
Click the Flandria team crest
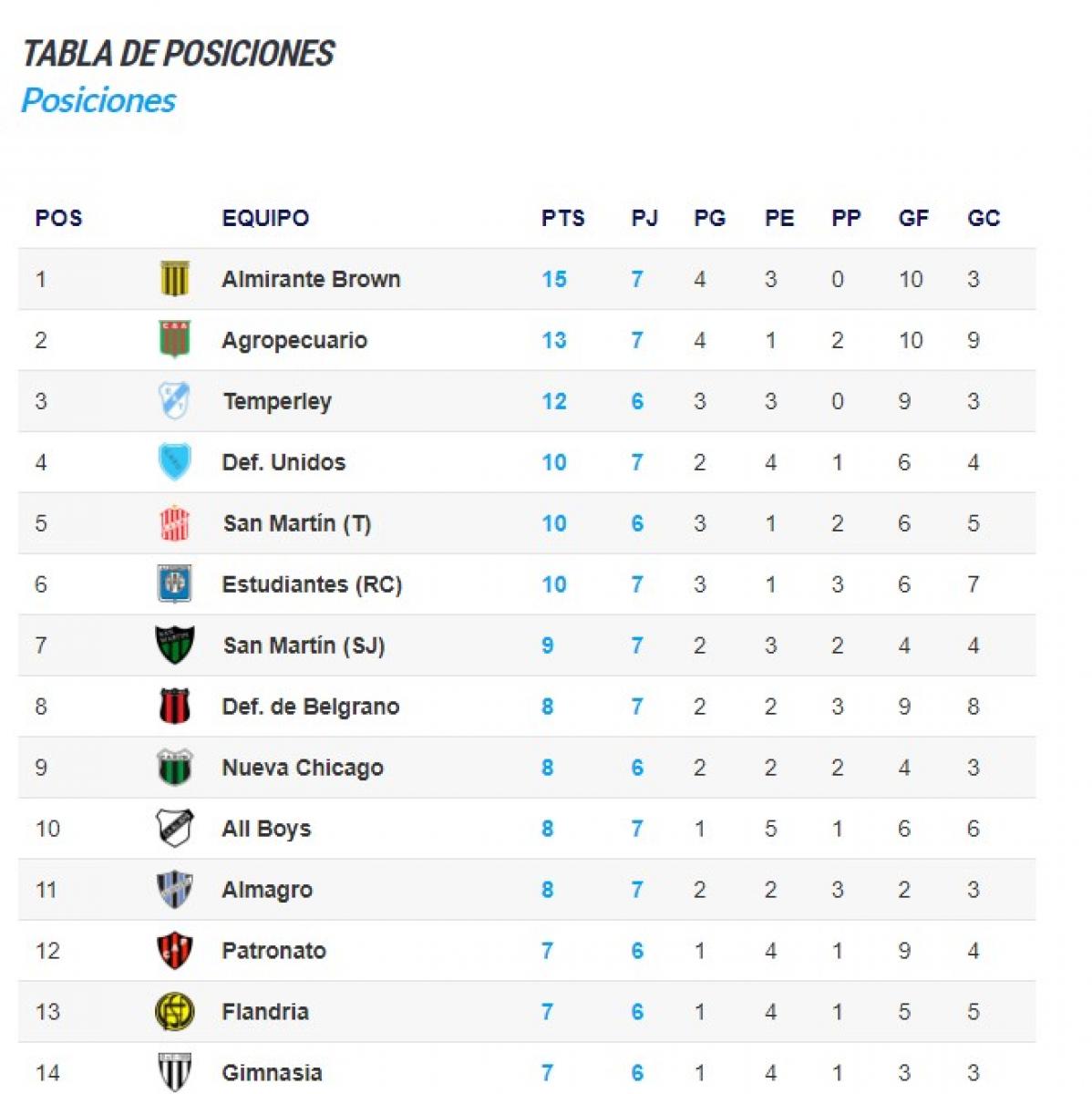174,1012
